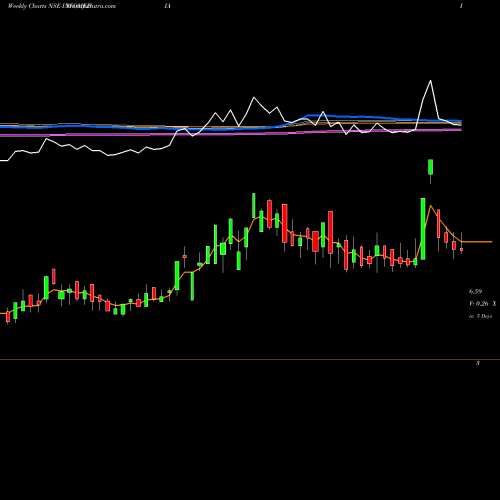This screenshot has width=500, height=500.
Task: Click the 'IA' label at chart top
Action: click(167, 6)
